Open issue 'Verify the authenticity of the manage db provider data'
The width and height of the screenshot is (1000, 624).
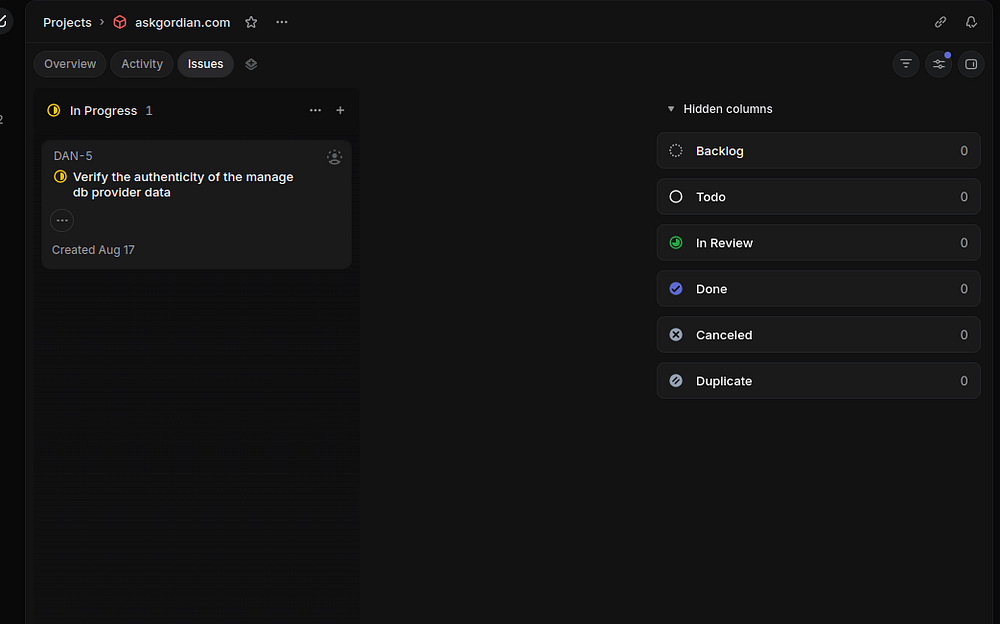coord(183,184)
